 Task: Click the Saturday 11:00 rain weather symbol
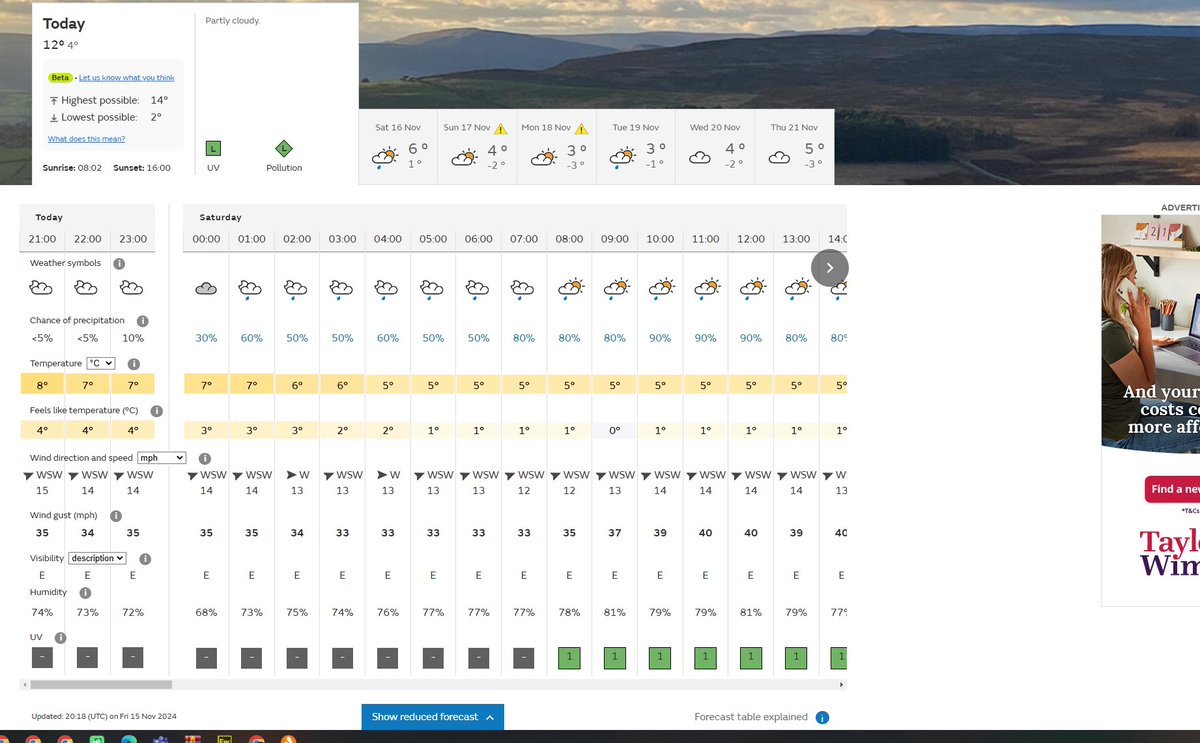pyautogui.click(x=707, y=289)
